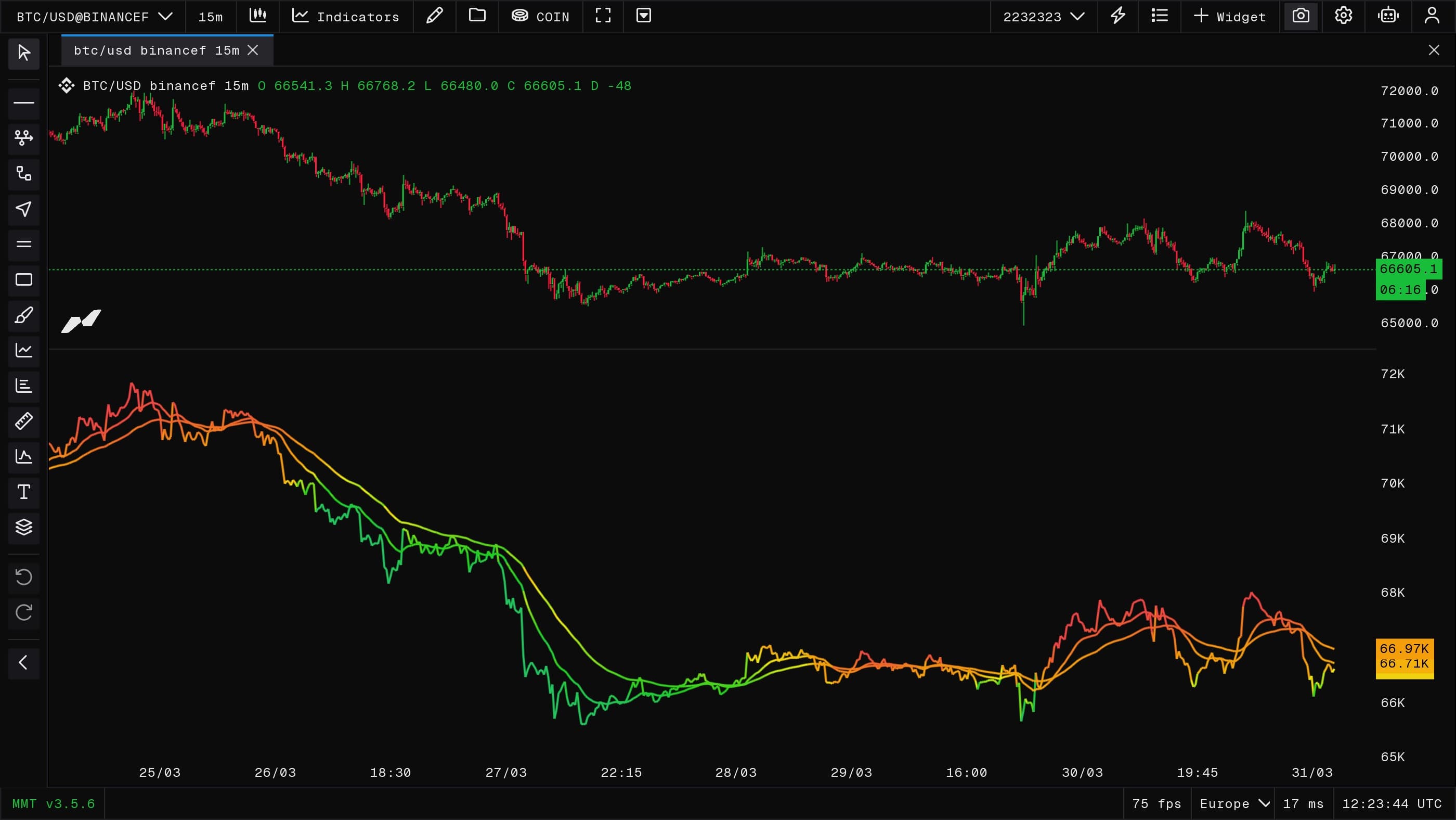Viewport: 1456px width, 820px height.
Task: Open the layers panel icon
Action: click(x=24, y=527)
